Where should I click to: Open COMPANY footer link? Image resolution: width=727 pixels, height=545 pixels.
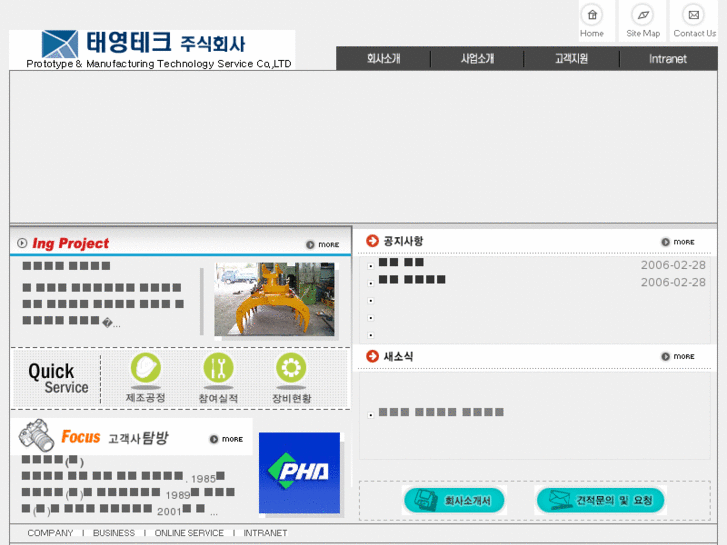[51, 533]
